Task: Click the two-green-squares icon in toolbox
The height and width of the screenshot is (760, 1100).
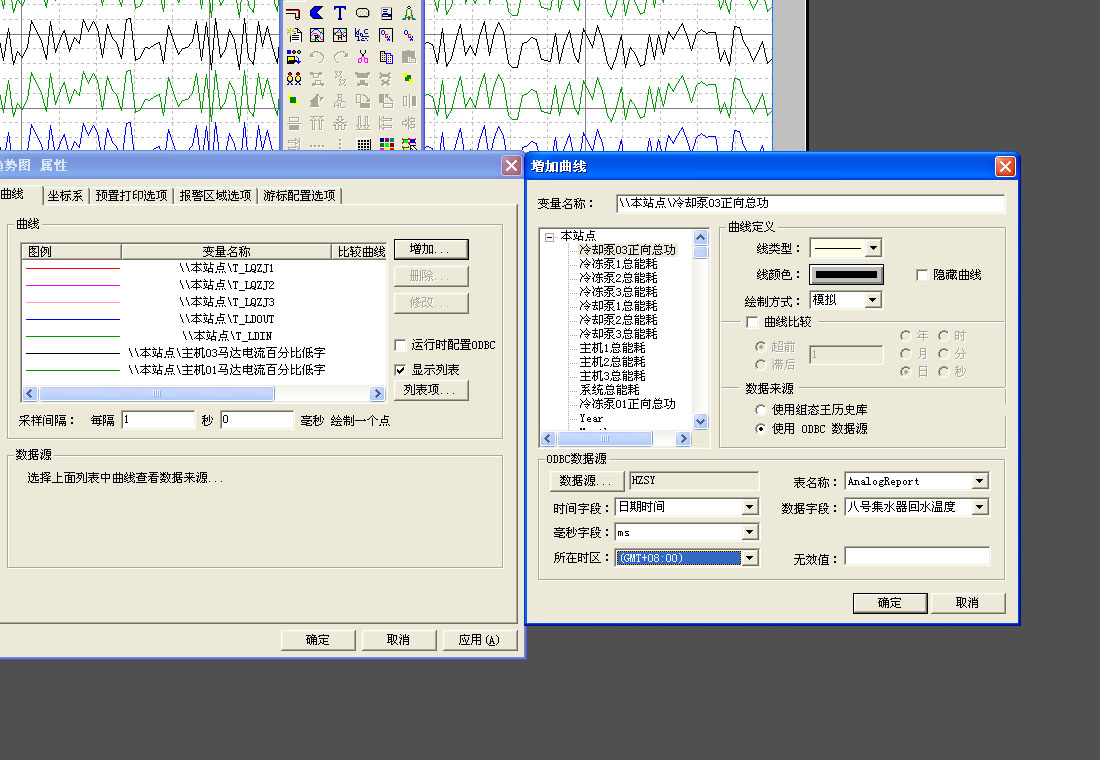Action: tap(408, 79)
